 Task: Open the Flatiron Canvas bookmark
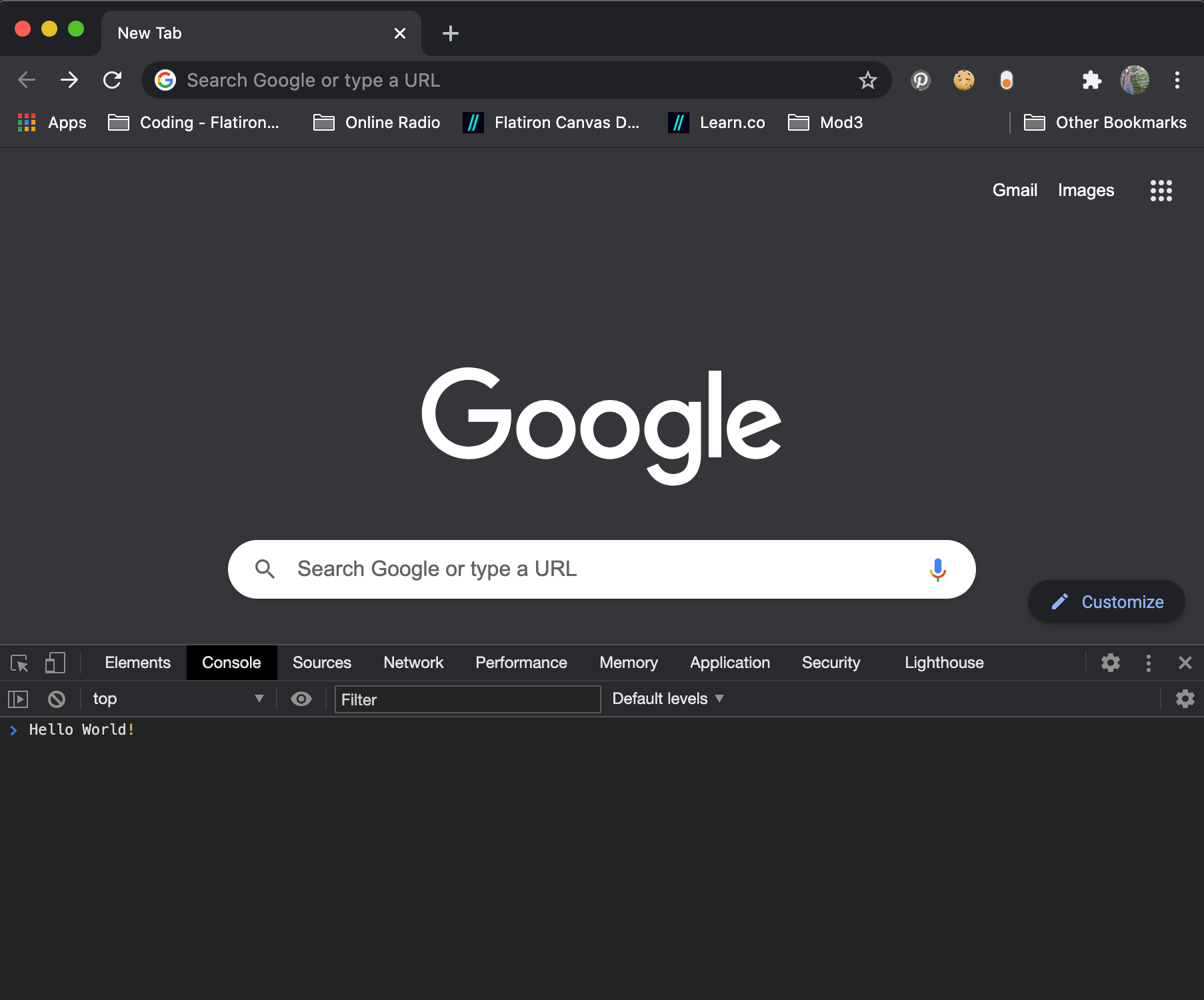551,123
